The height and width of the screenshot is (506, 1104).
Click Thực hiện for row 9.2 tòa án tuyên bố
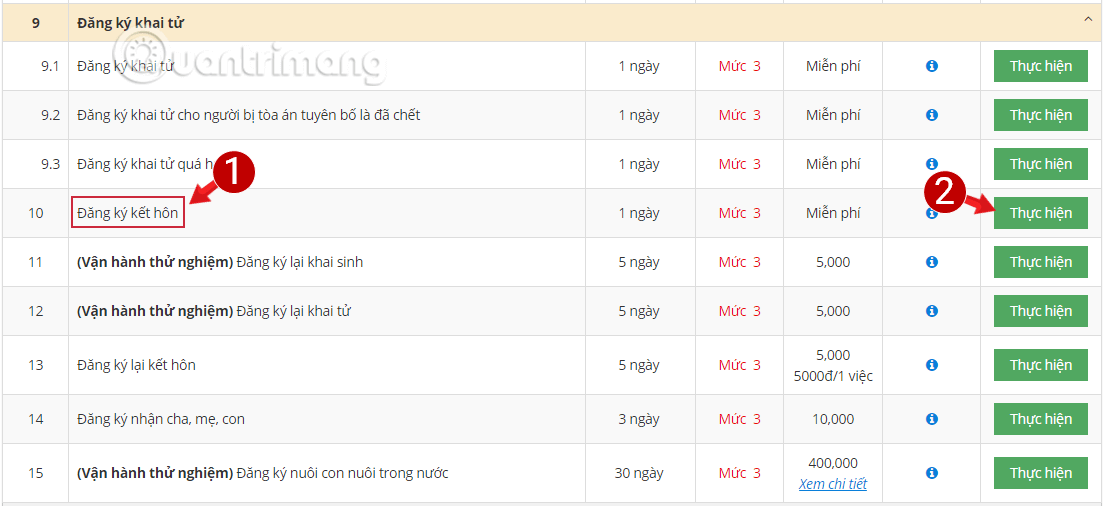tap(1040, 115)
